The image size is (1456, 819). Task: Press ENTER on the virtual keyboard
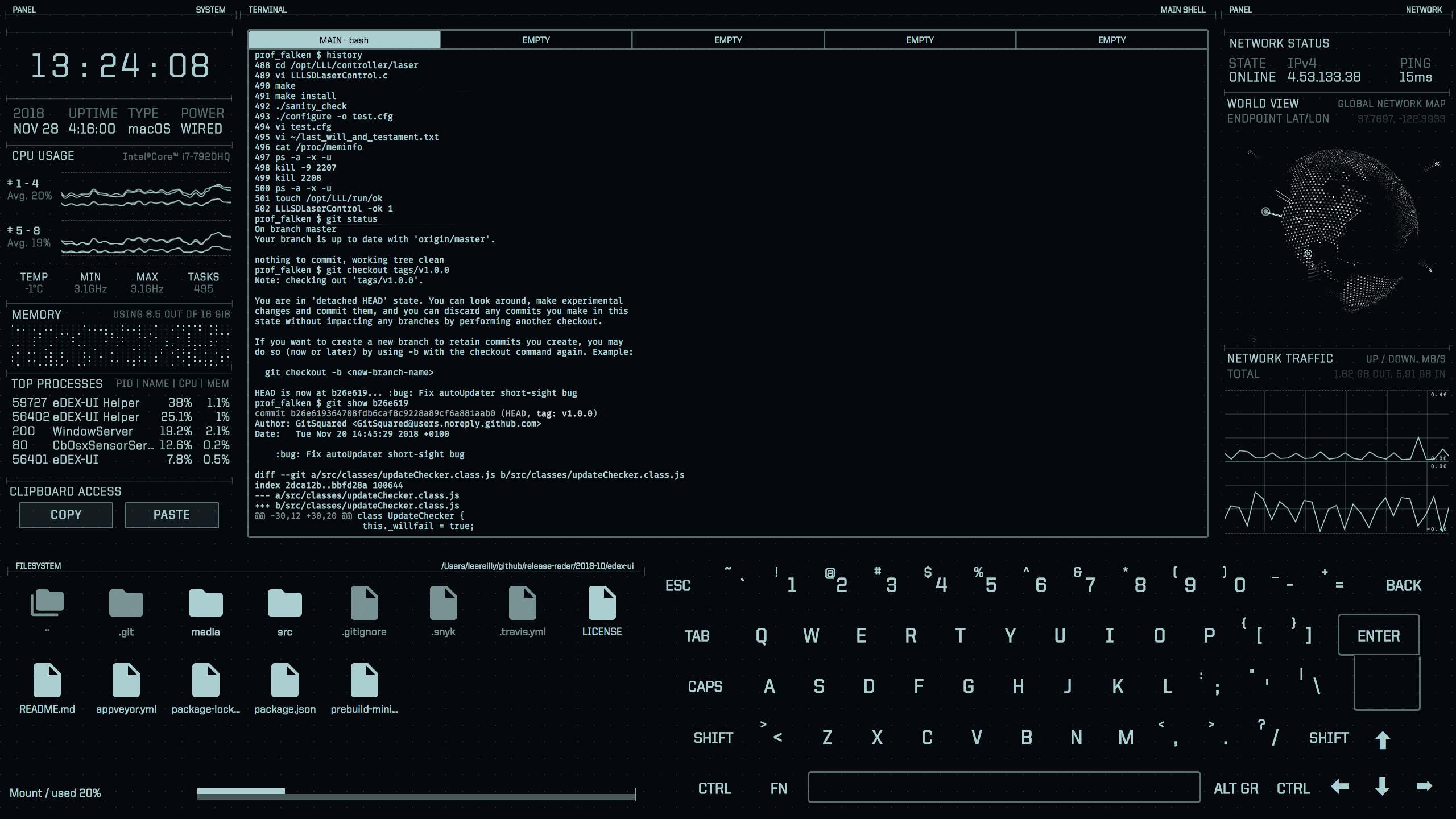click(1377, 636)
